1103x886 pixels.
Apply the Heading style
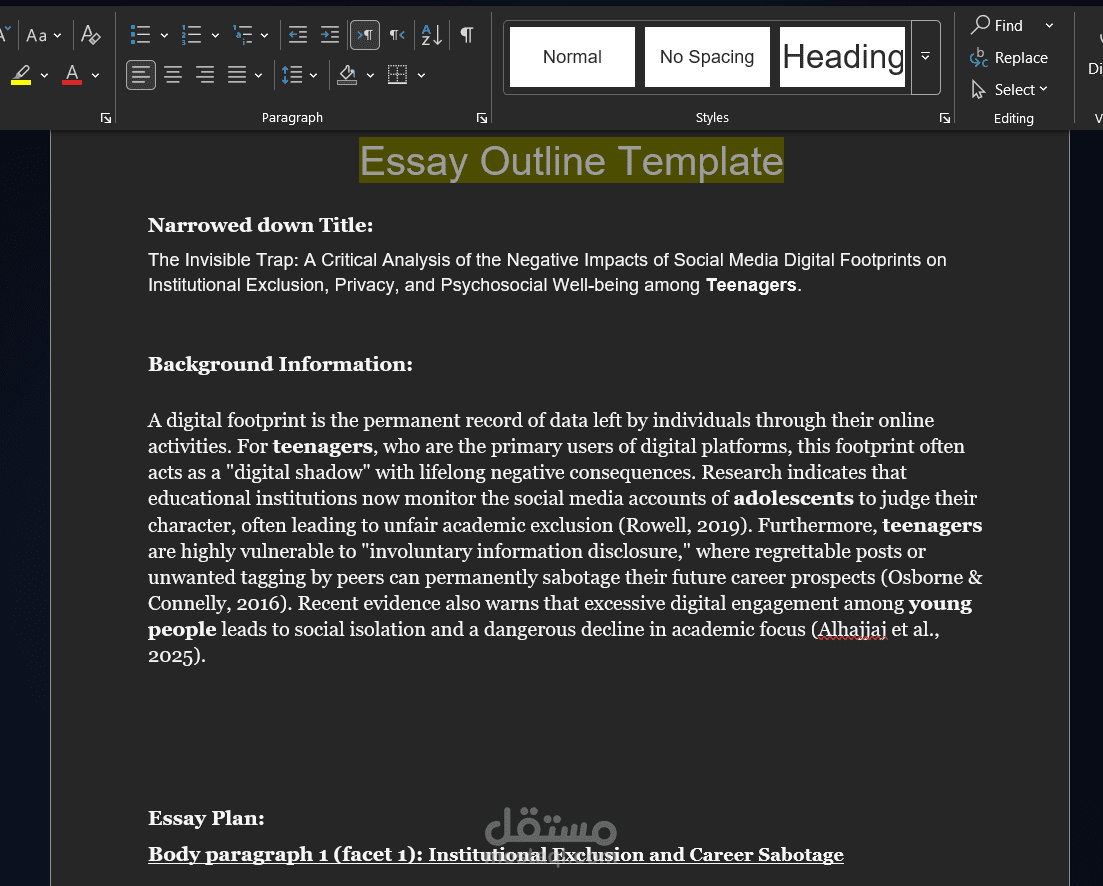pyautogui.click(x=842, y=57)
